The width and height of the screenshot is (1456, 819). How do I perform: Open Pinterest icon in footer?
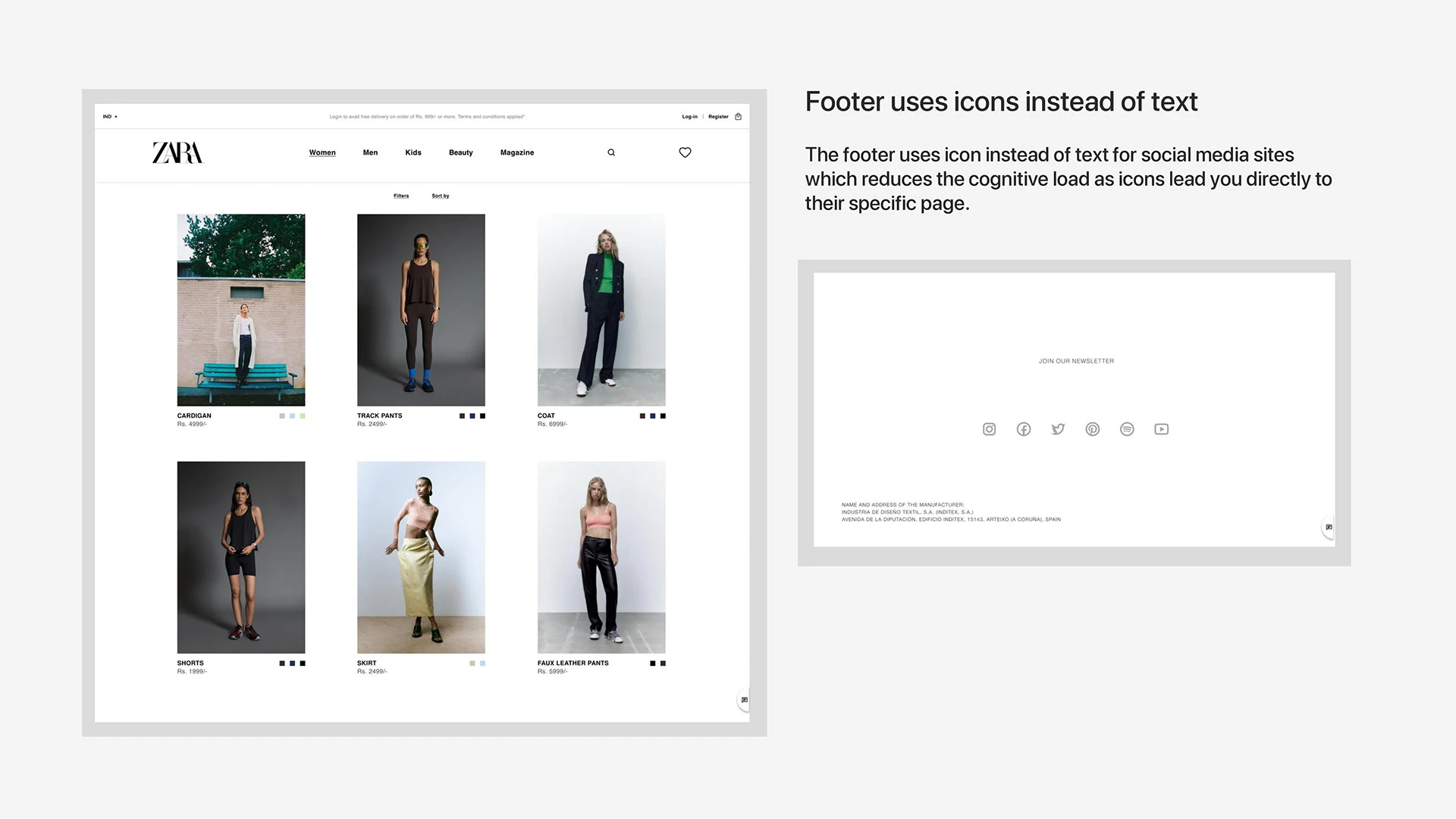click(1093, 429)
